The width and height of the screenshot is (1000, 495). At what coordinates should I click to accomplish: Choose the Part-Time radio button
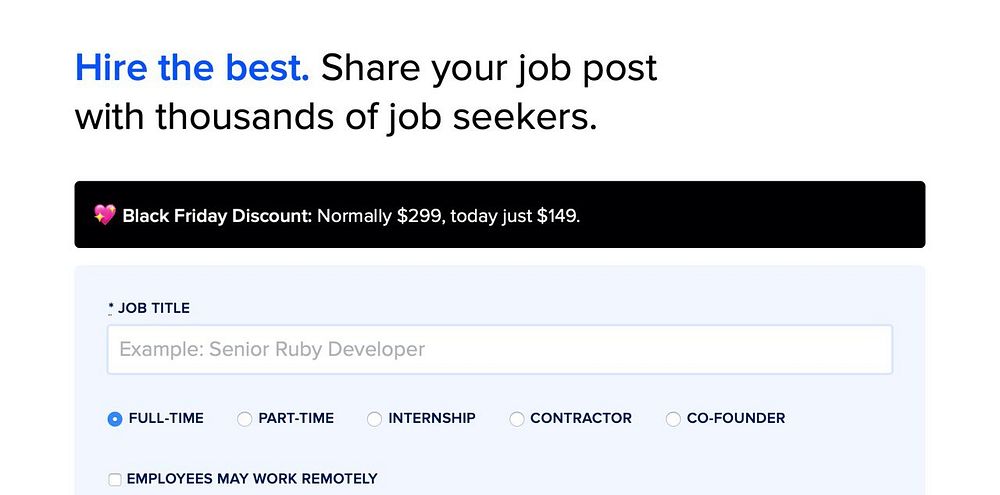(244, 419)
